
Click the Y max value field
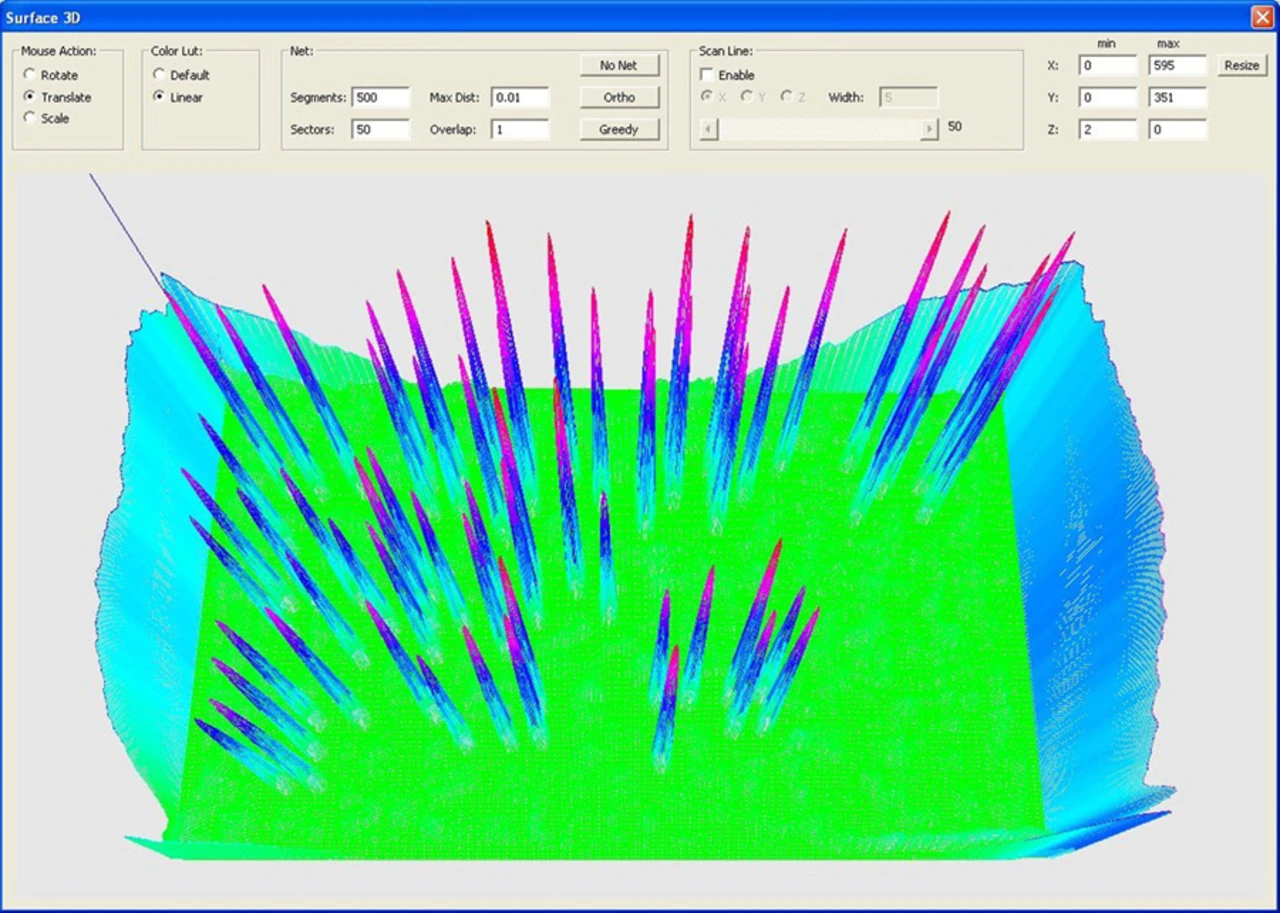1177,98
